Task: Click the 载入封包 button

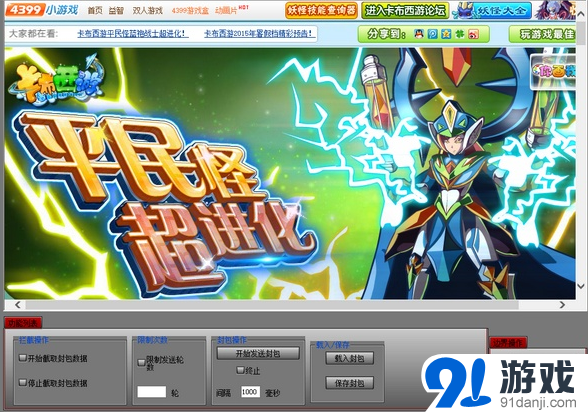Action: (x=350, y=358)
